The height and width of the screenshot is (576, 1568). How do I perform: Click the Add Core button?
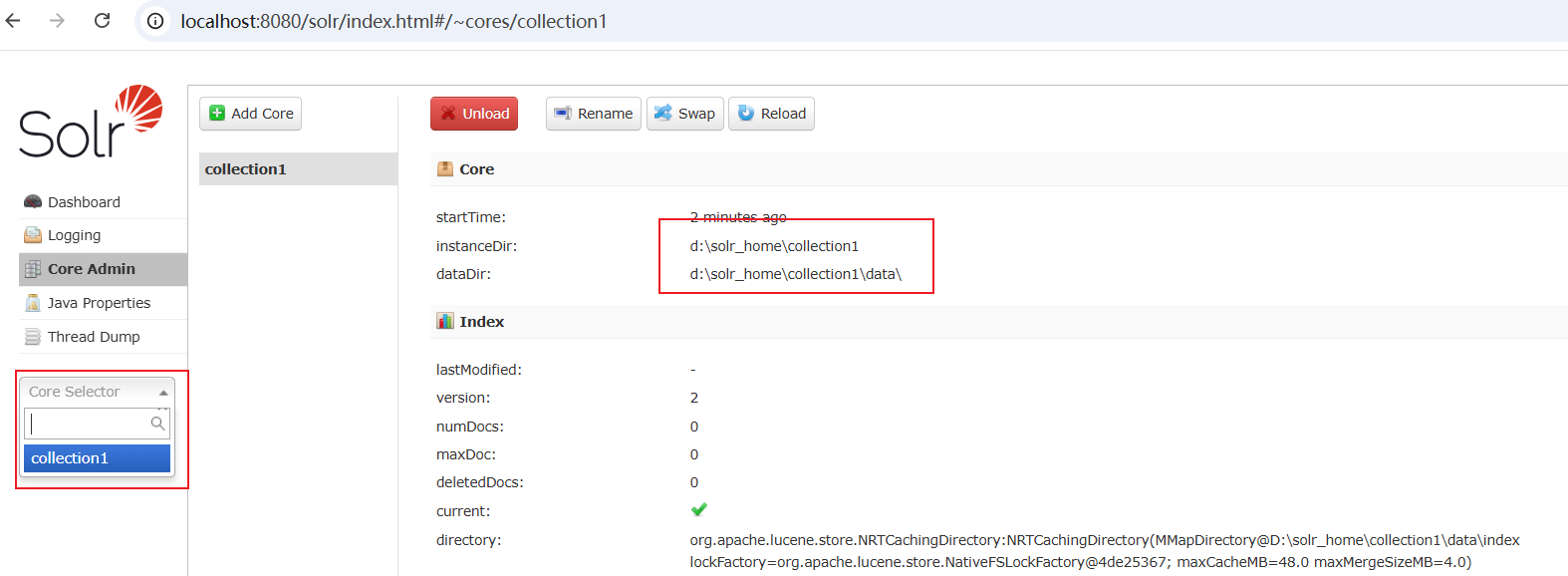click(250, 114)
